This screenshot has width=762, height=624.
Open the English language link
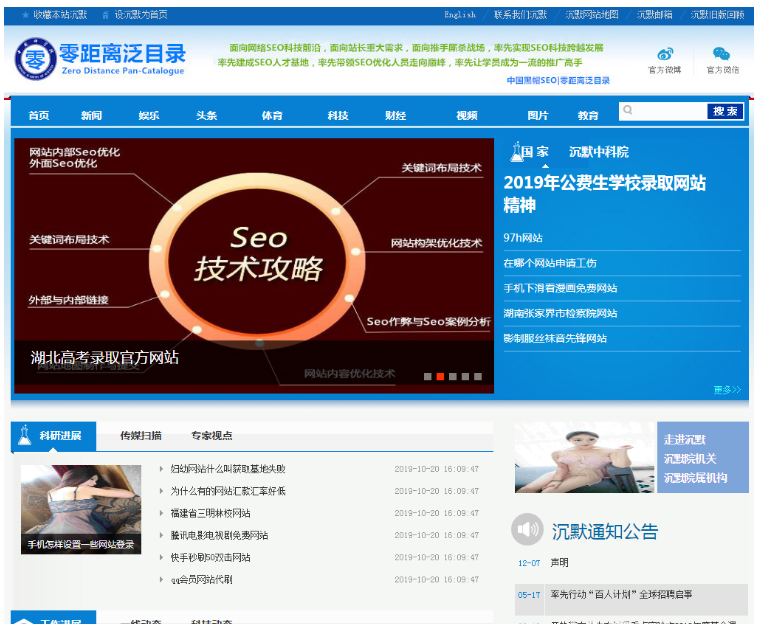click(460, 15)
